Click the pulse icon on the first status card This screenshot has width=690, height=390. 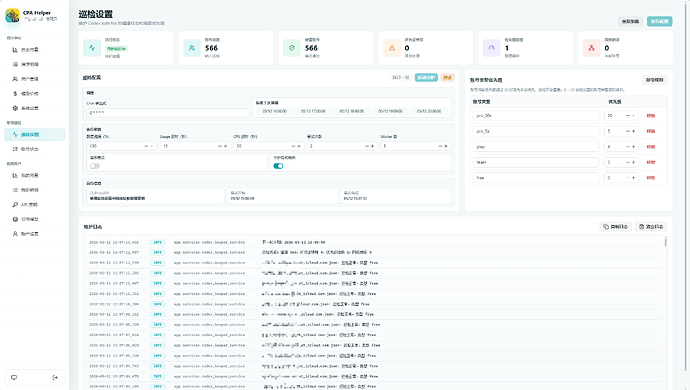92,48
